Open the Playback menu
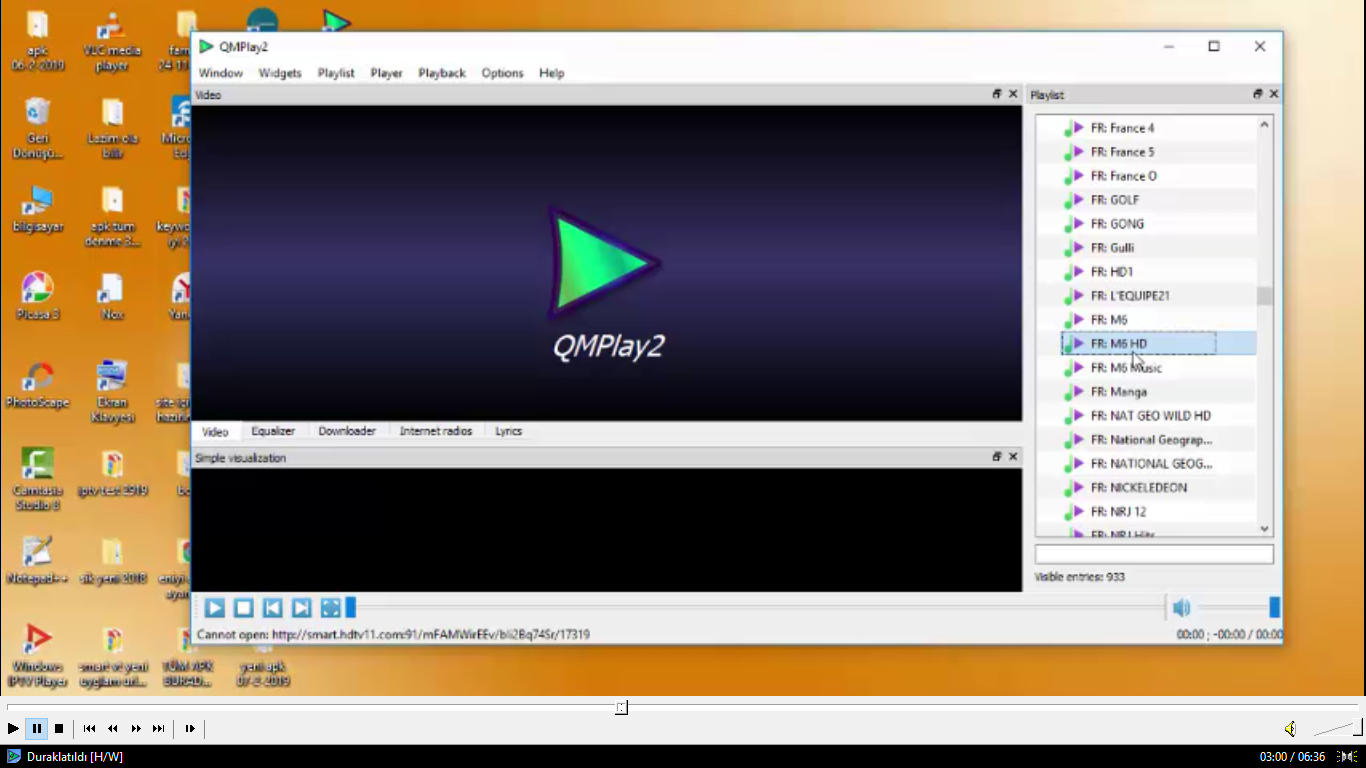The width and height of the screenshot is (1366, 768). 442,73
